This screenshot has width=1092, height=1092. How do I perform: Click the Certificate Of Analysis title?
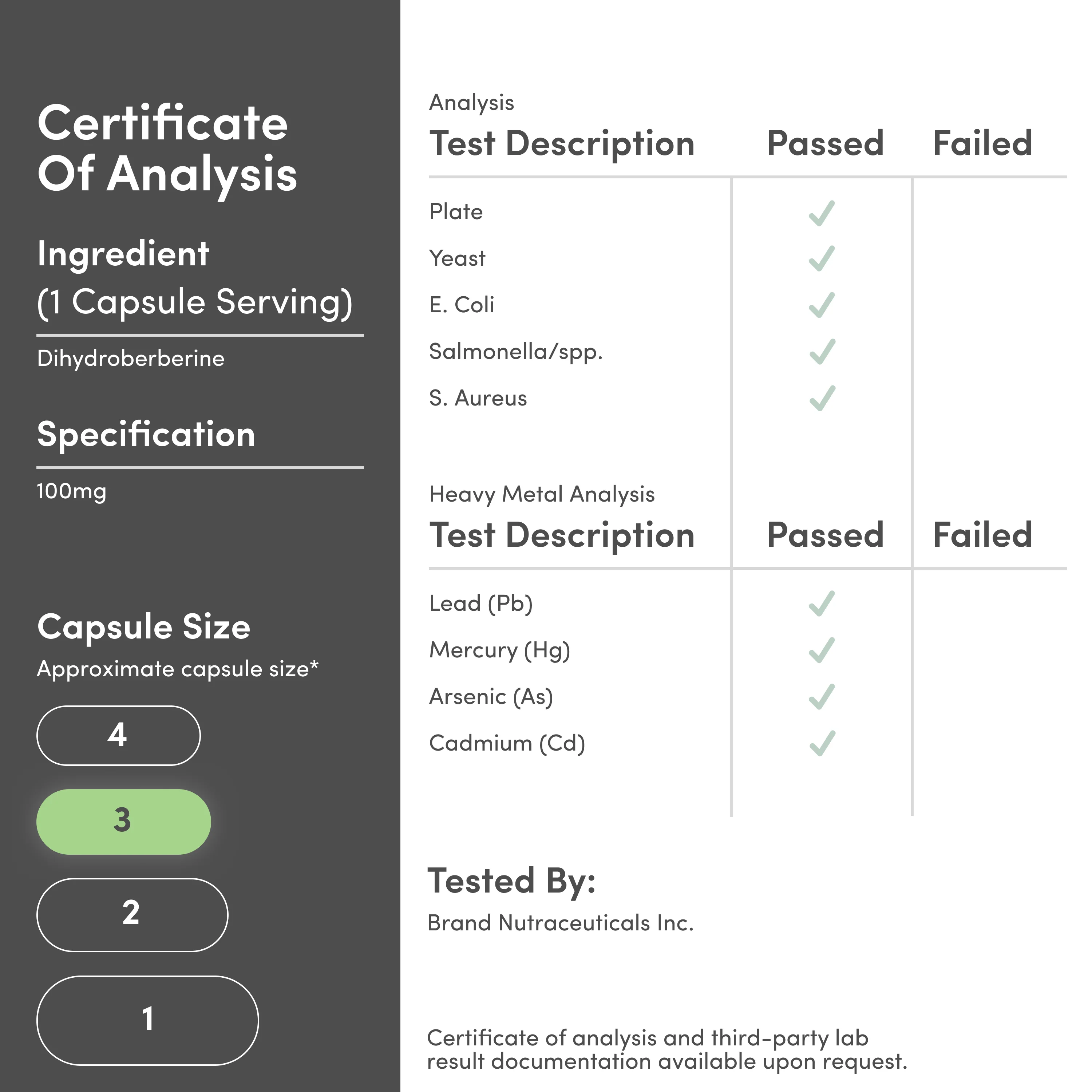tap(167, 148)
